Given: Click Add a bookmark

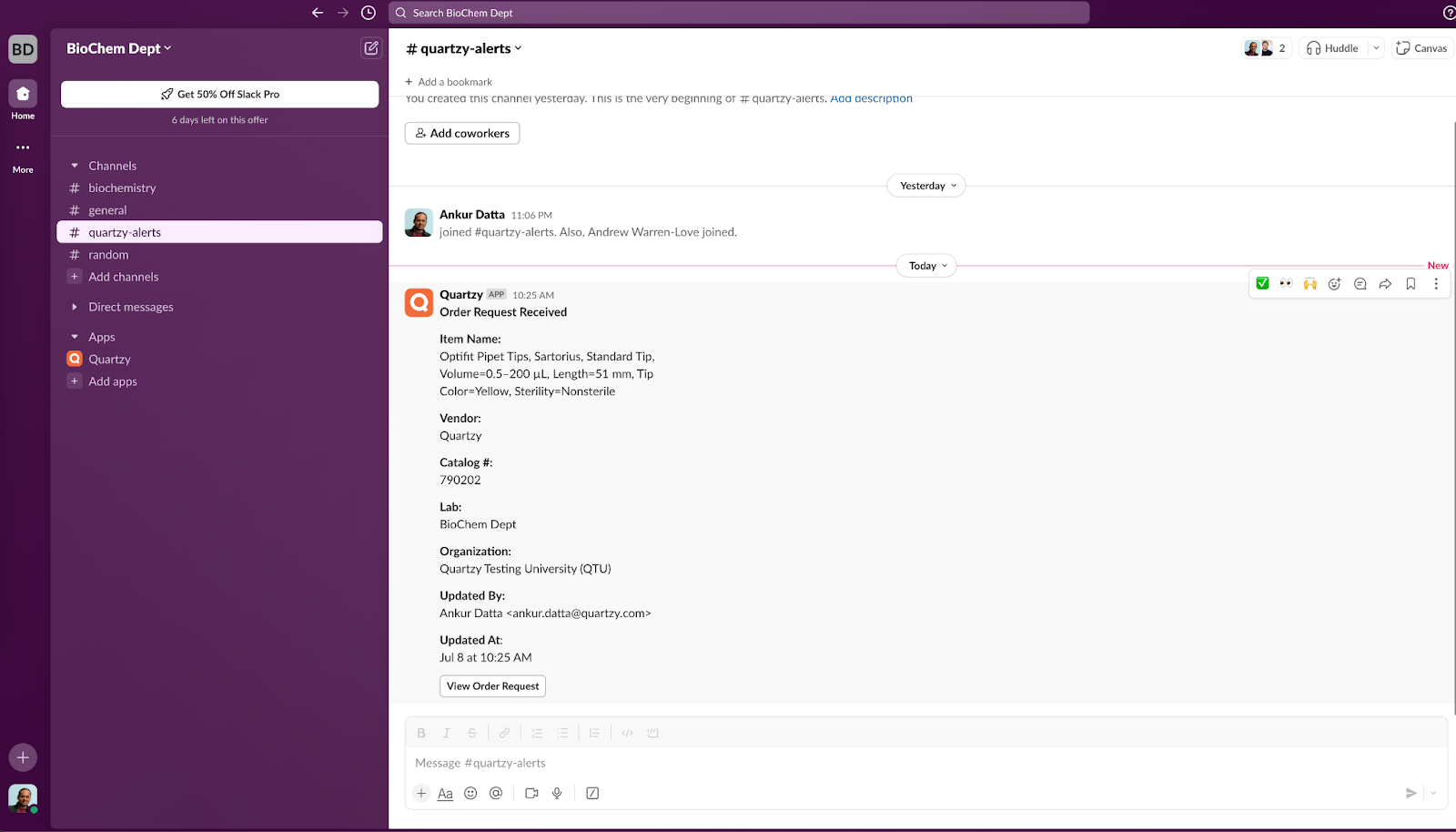Looking at the screenshot, I should [x=448, y=82].
